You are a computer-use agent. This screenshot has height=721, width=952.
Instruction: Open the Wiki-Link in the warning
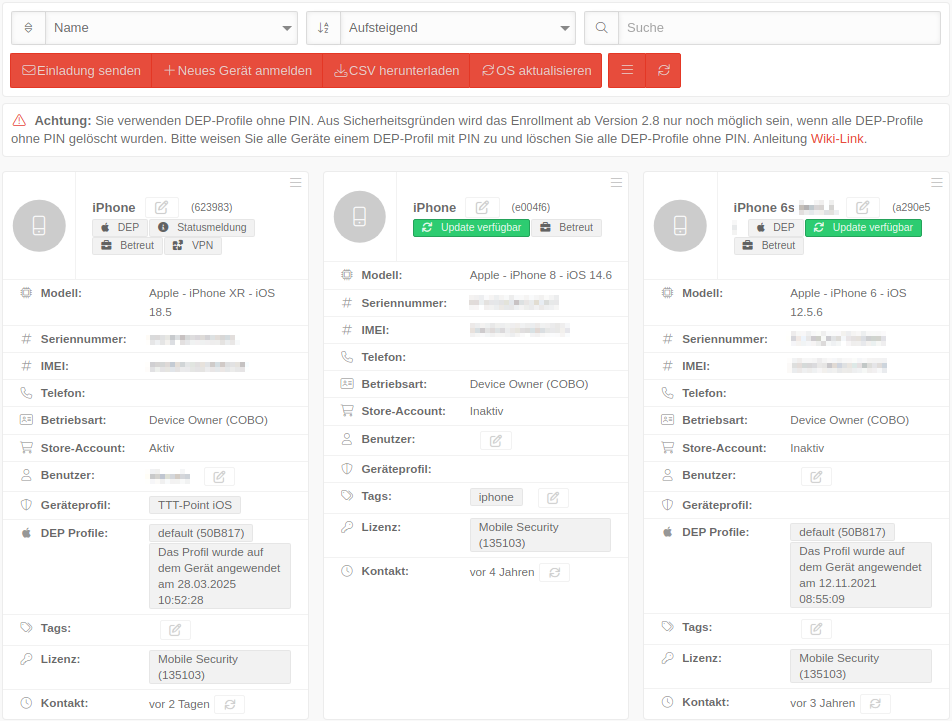[x=837, y=139]
